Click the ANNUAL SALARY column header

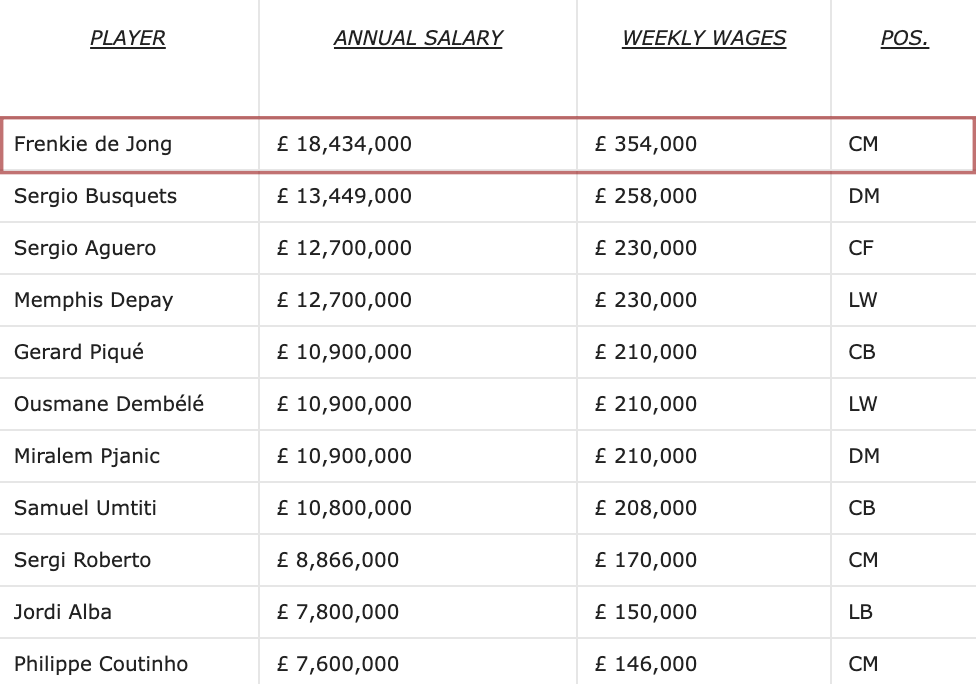point(418,39)
